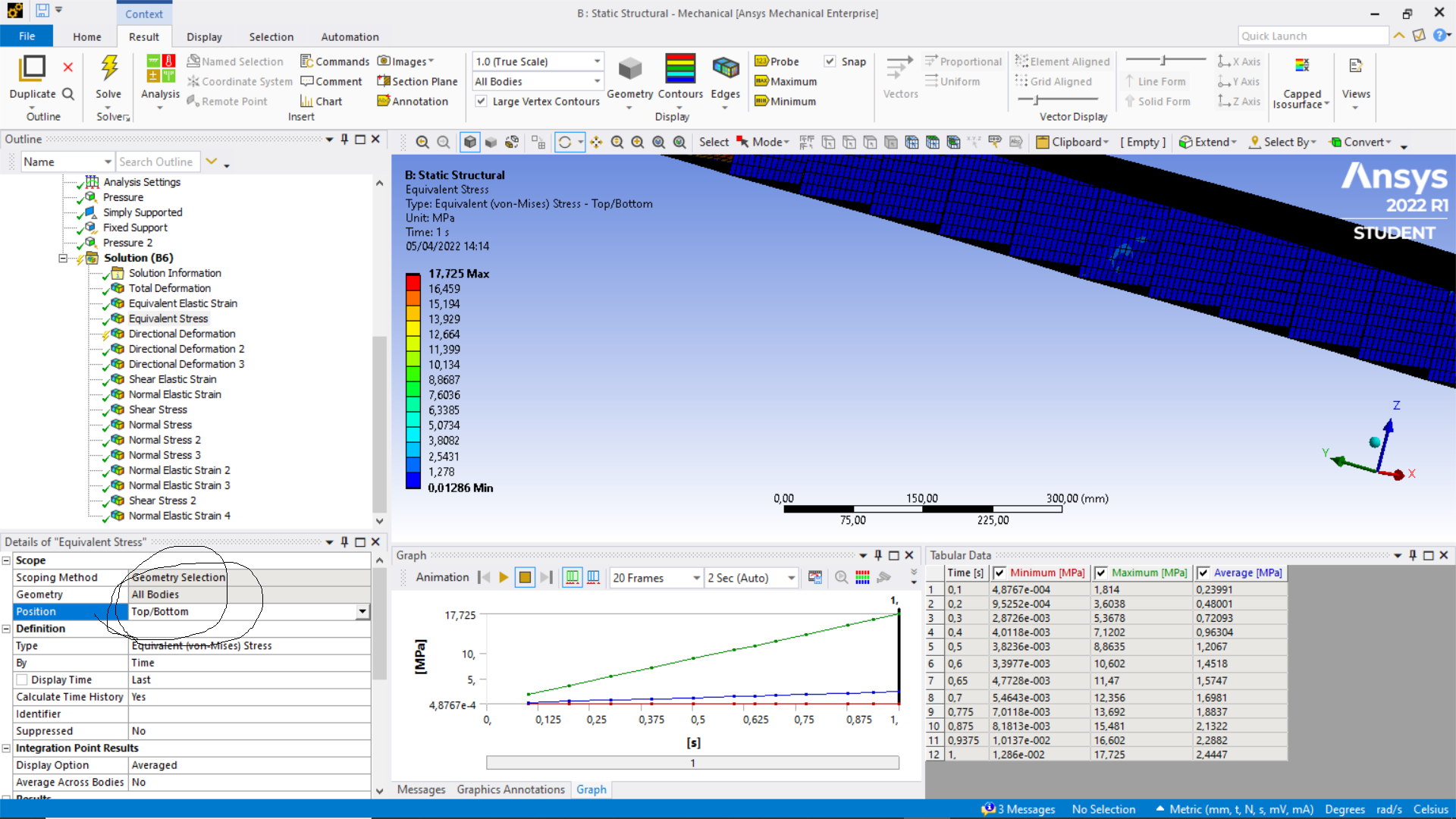Open the Capped Isosurface tool
This screenshot has height=819, width=1456.
[x=1301, y=82]
